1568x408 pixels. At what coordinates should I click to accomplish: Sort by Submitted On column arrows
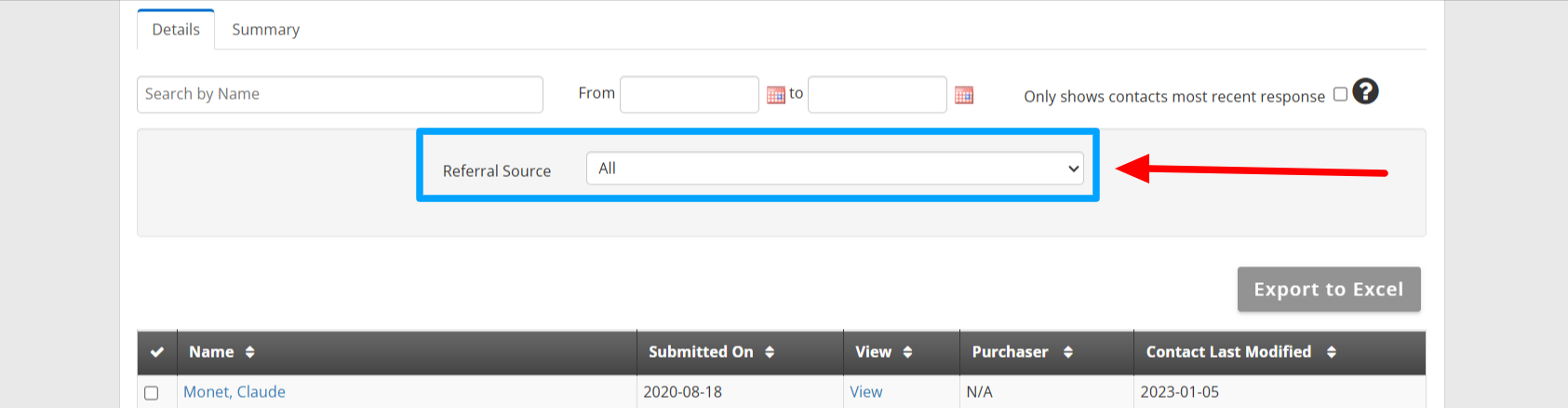(x=770, y=352)
